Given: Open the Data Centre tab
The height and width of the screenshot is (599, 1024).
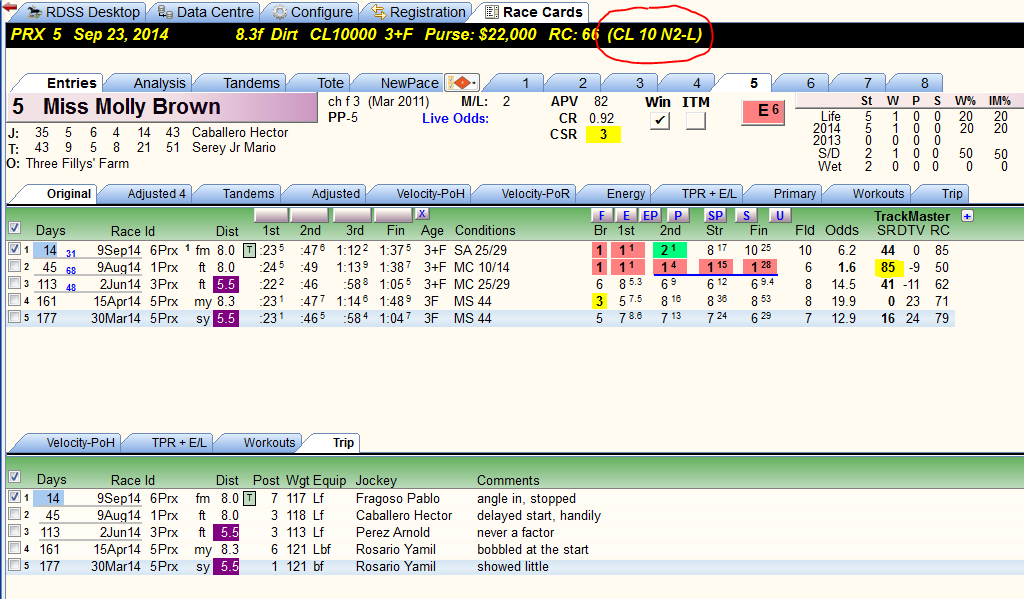Looking at the screenshot, I should 206,12.
